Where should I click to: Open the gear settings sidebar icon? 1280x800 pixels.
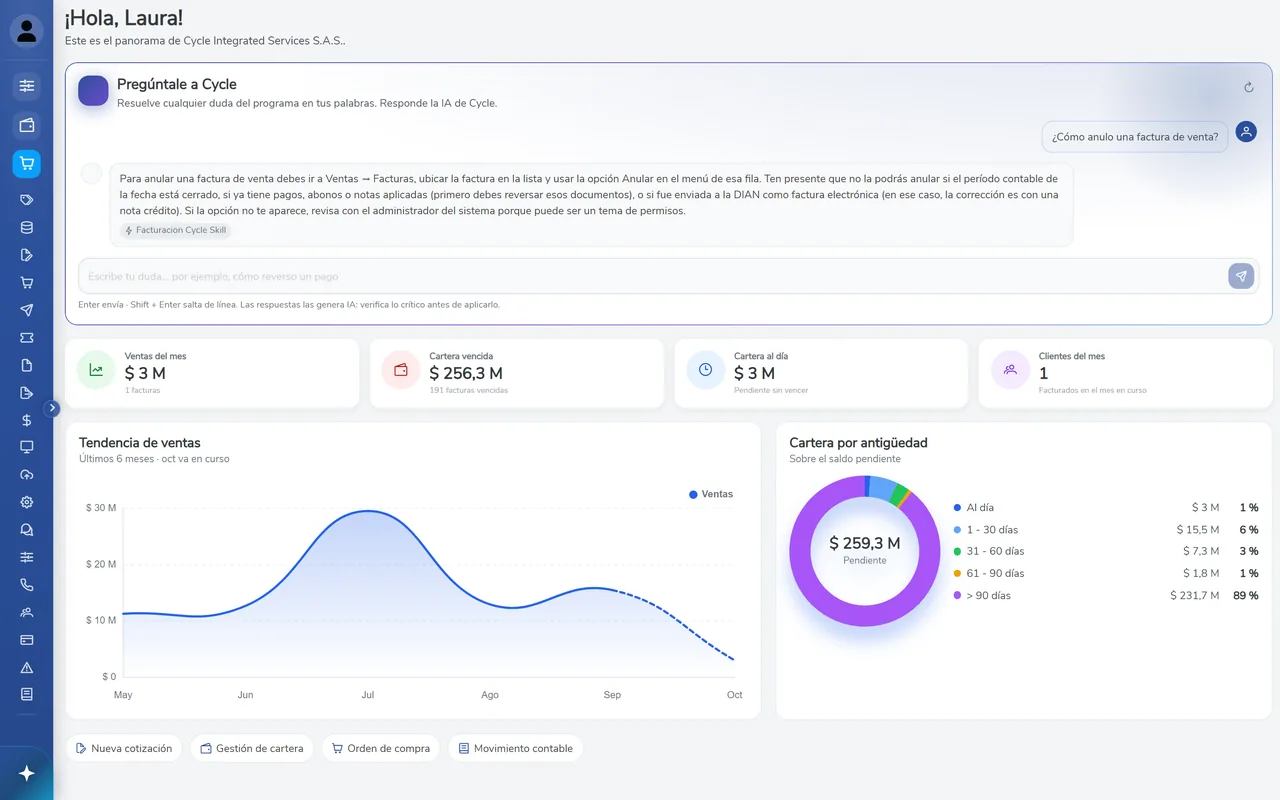27,502
